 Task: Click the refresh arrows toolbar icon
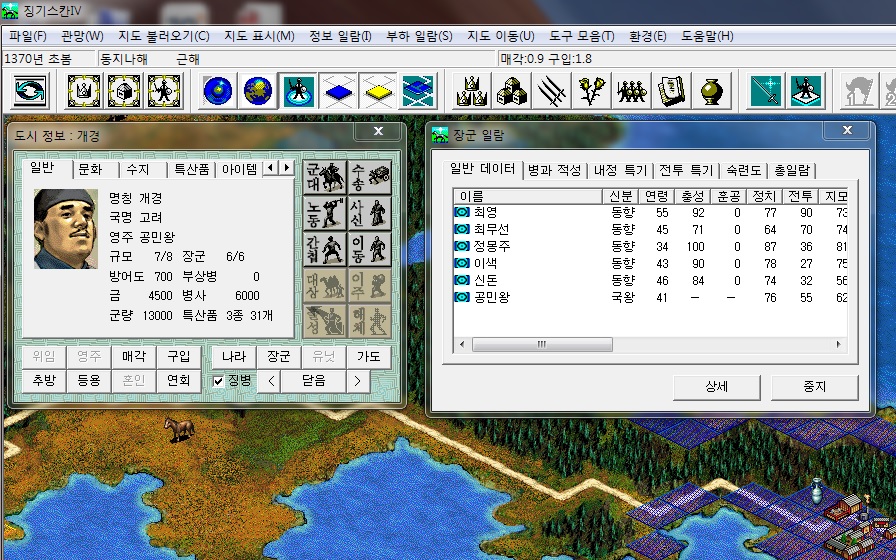tap(30, 90)
